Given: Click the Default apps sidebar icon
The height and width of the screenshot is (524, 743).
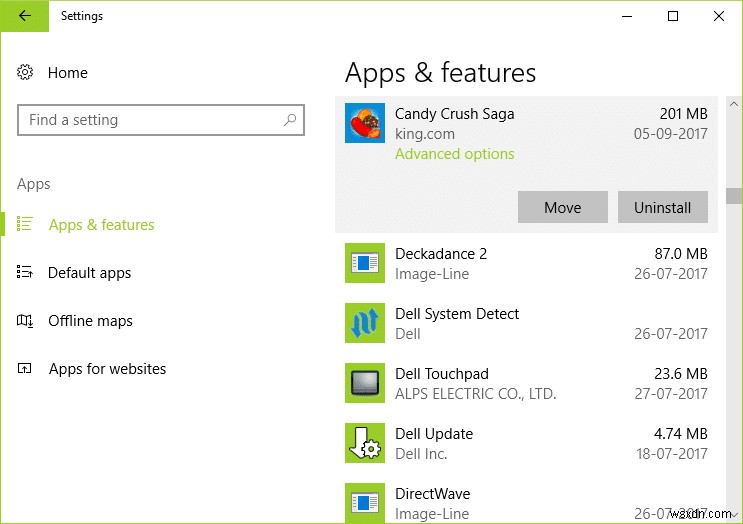Looking at the screenshot, I should pyautogui.click(x=24, y=272).
